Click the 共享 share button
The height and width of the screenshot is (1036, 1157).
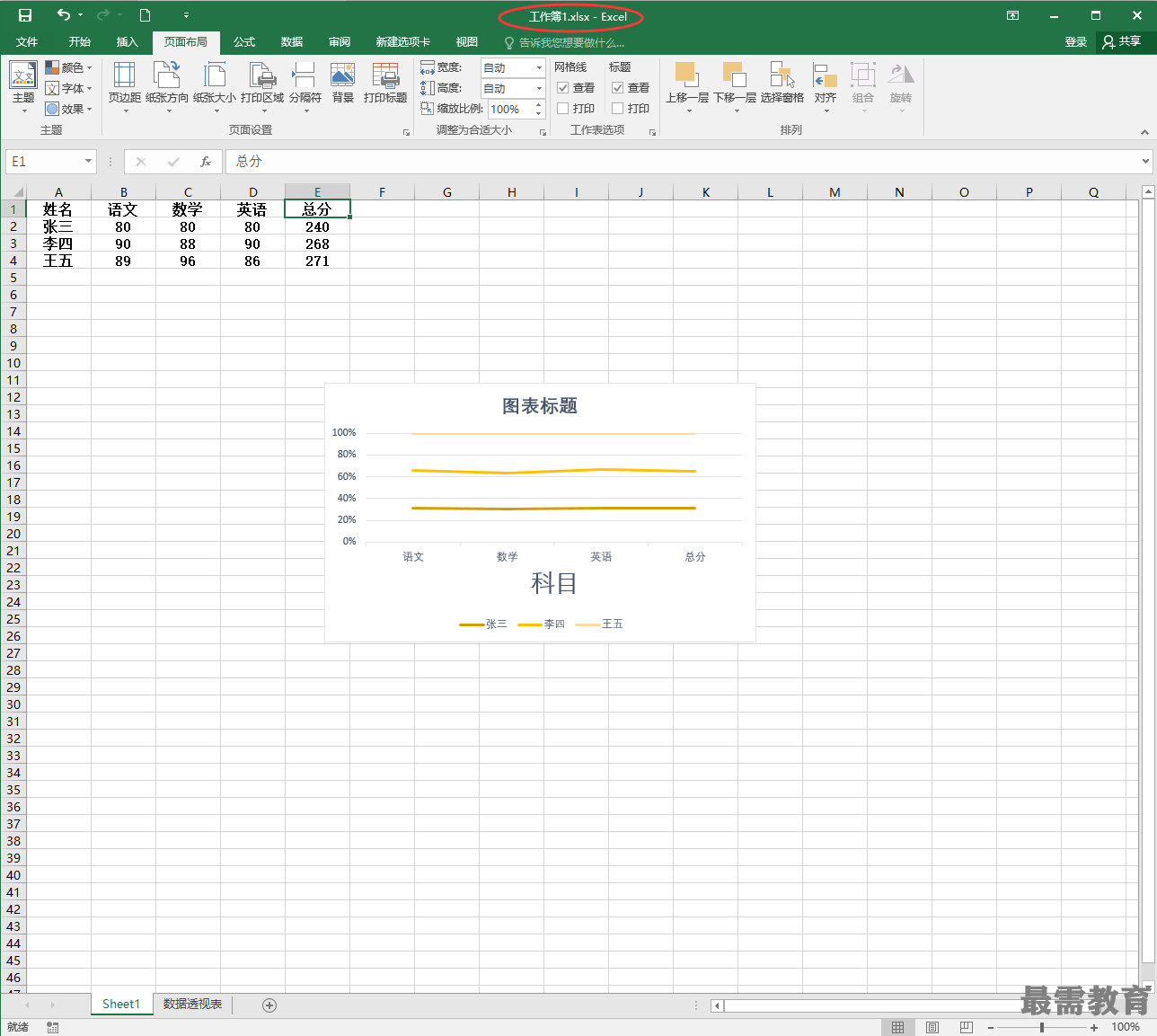pos(1123,42)
